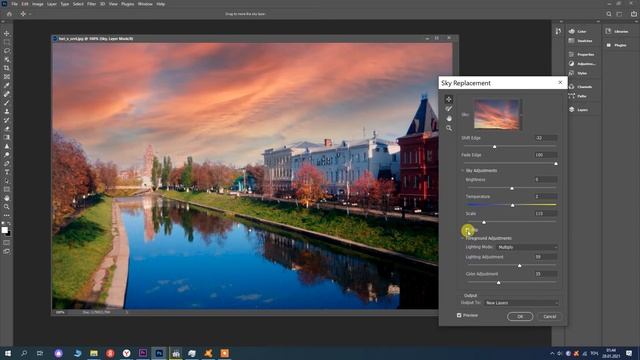Open the Libraries panel

(617, 31)
